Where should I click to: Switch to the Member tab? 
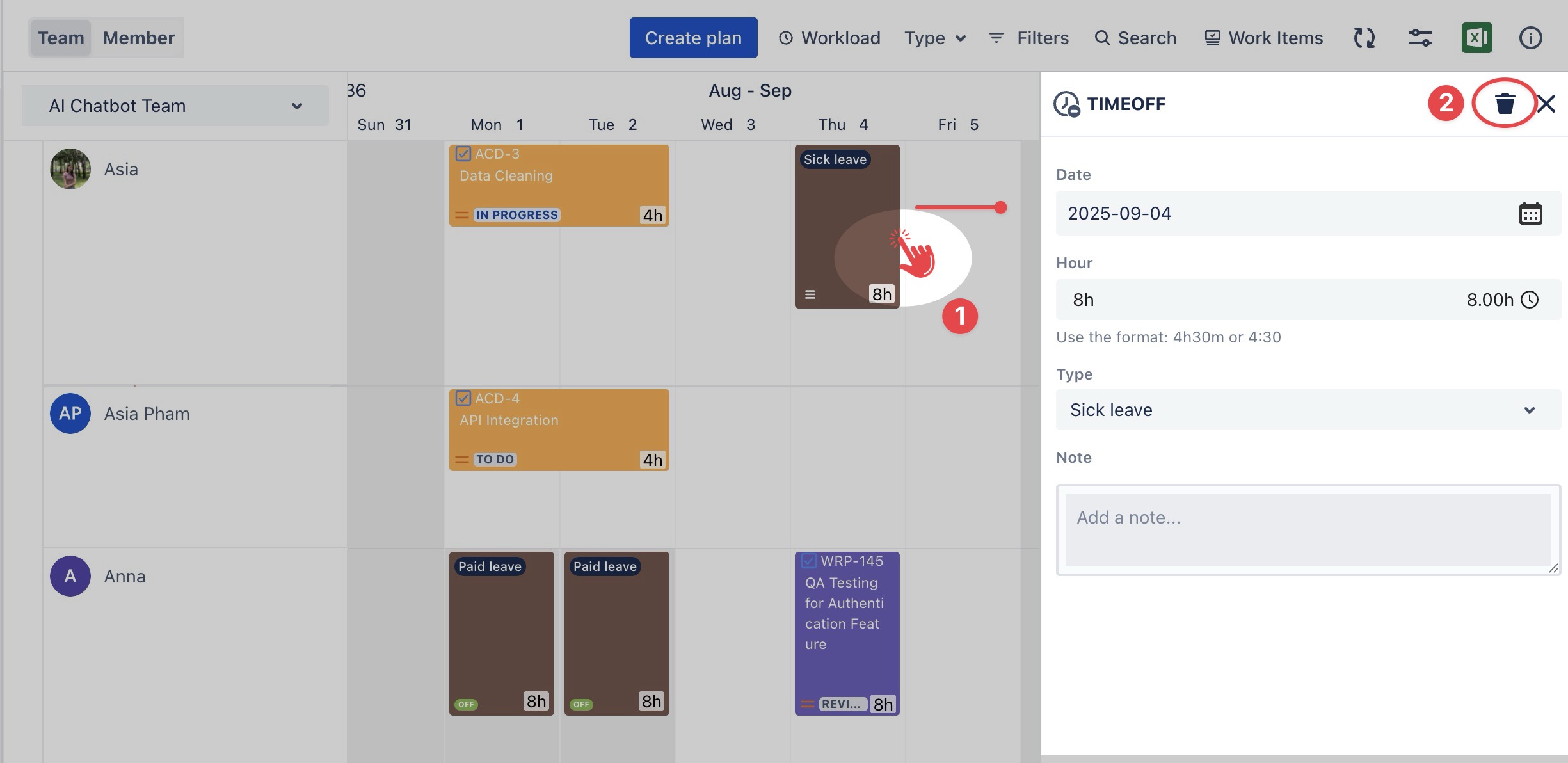[139, 38]
